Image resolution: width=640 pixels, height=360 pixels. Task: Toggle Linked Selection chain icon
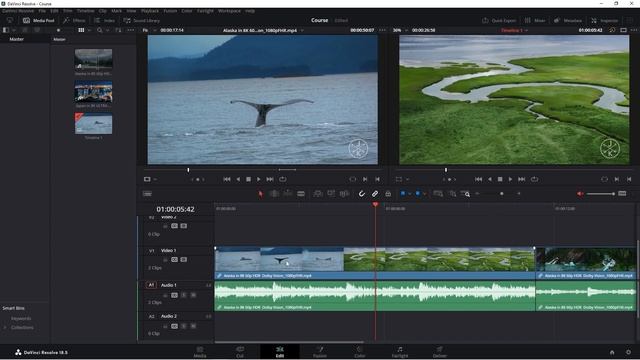pos(375,194)
